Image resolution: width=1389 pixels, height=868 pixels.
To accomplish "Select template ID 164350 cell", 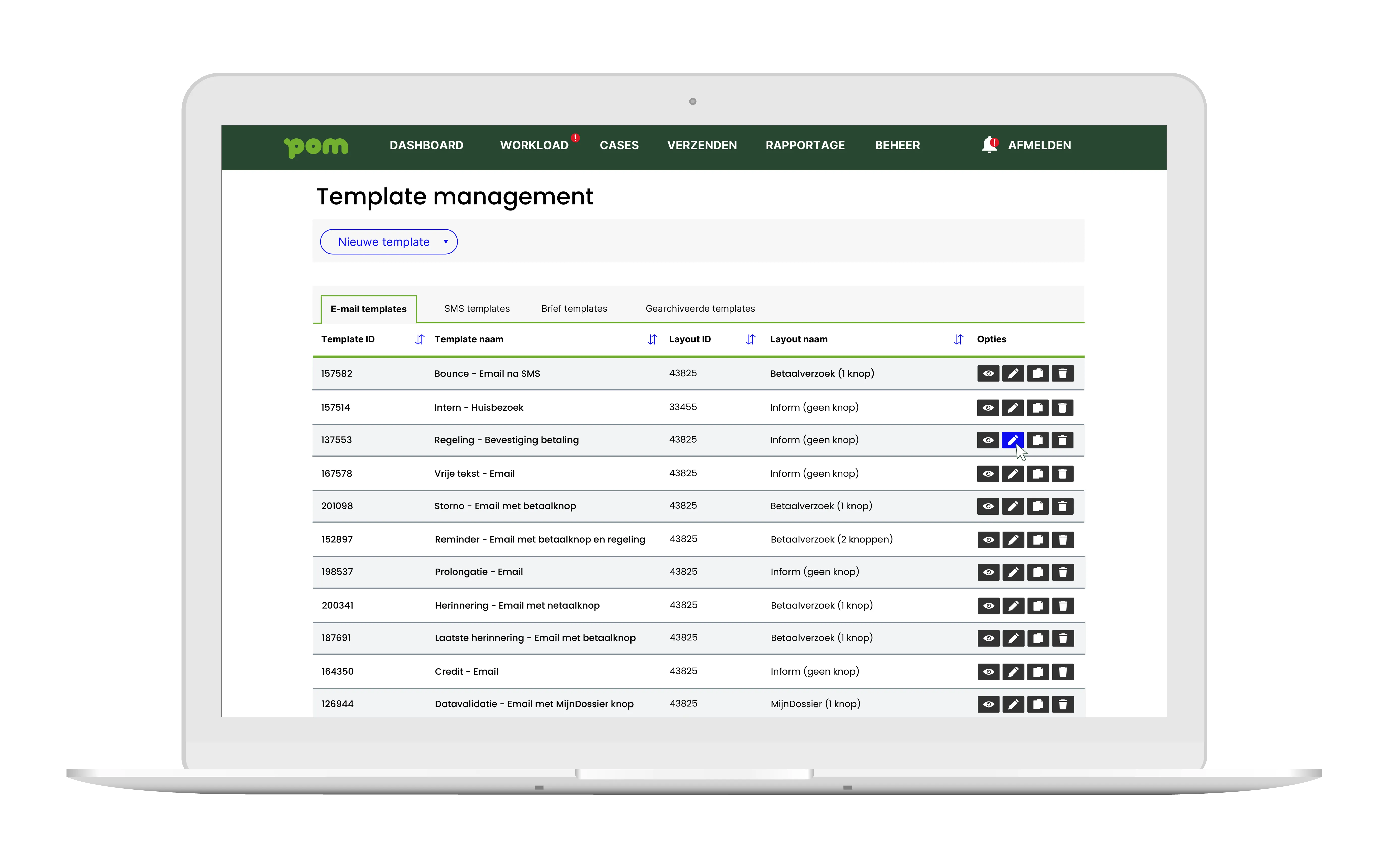I will point(337,672).
